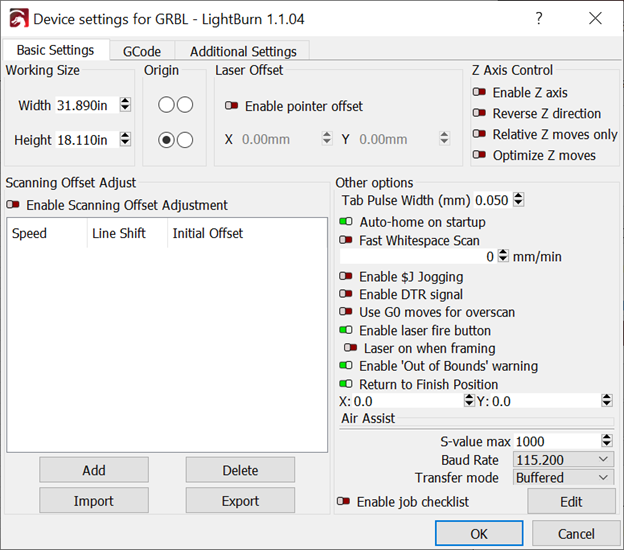Screen dimensions: 624x550
Task: Toggle Auto-home on startup
Action: (346, 221)
